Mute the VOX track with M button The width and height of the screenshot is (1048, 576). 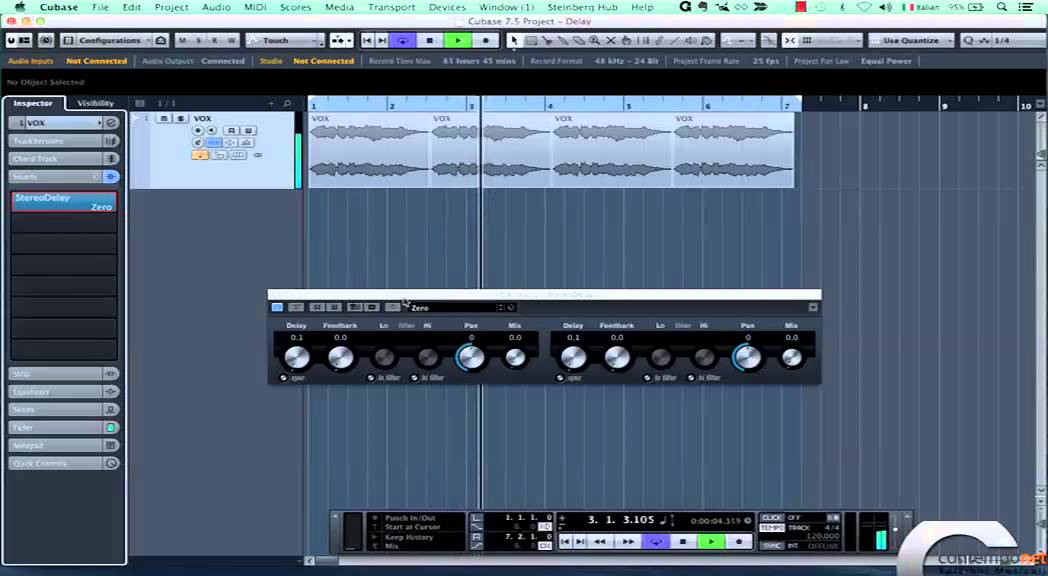(x=164, y=118)
